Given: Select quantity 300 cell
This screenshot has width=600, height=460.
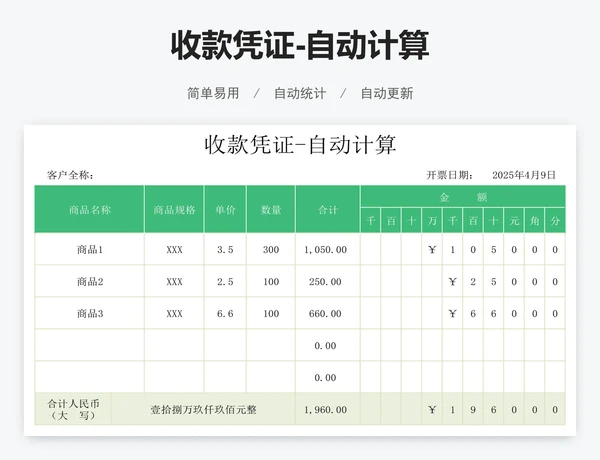Looking at the screenshot, I should (271, 250).
